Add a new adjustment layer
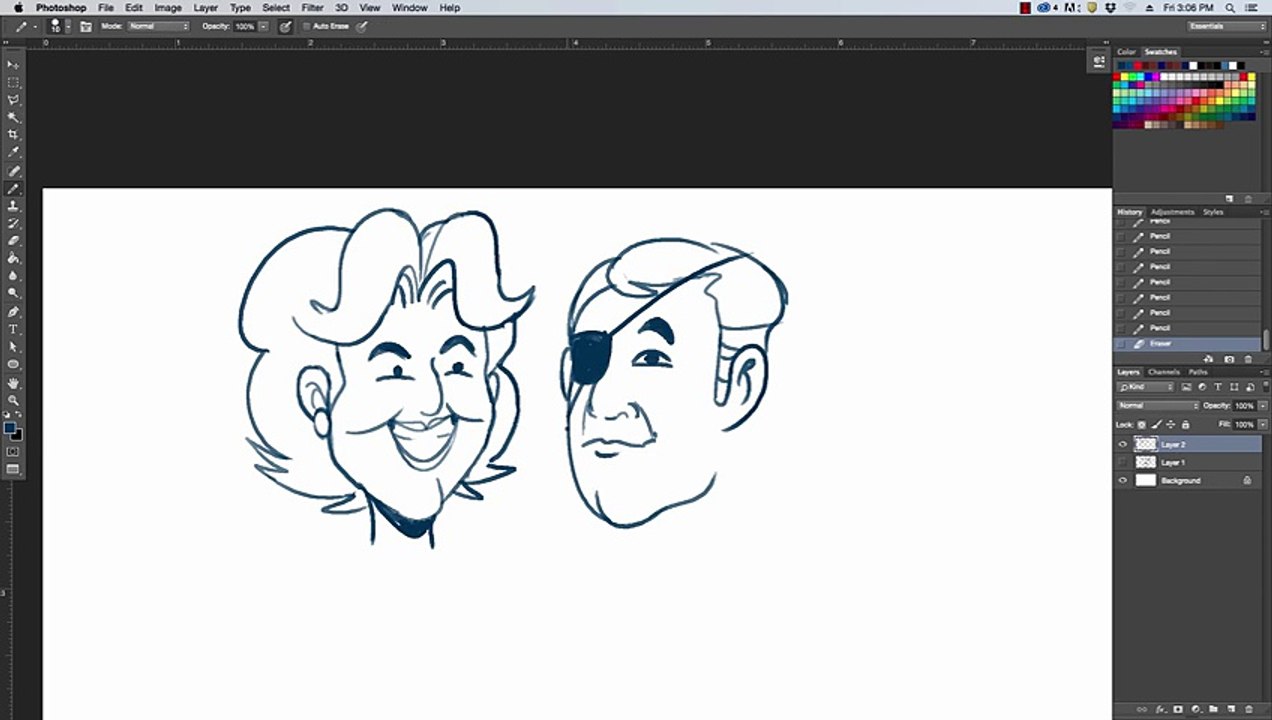The height and width of the screenshot is (720, 1272). [1196, 709]
